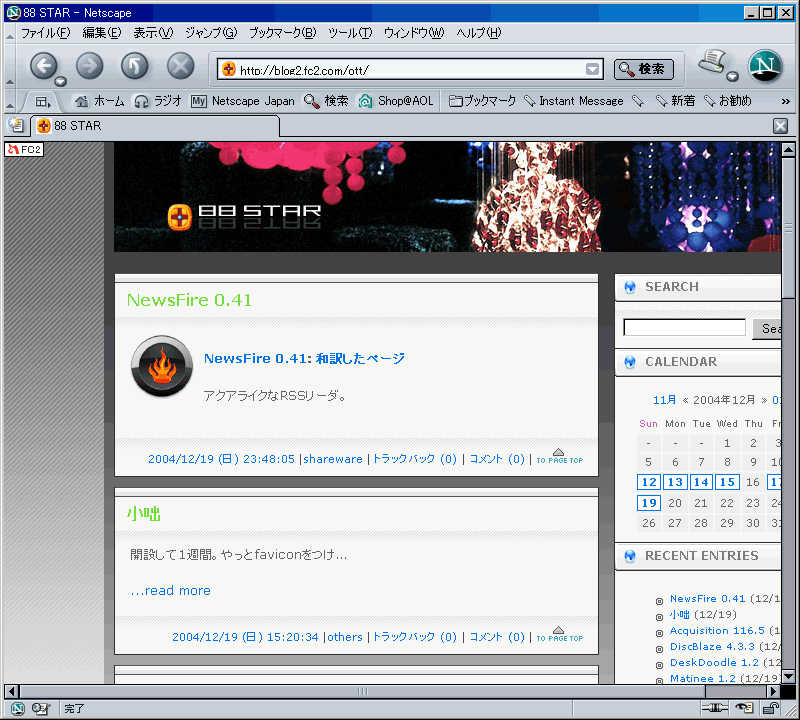
Task: Click the vertical scrollbar down arrow
Action: click(x=788, y=677)
